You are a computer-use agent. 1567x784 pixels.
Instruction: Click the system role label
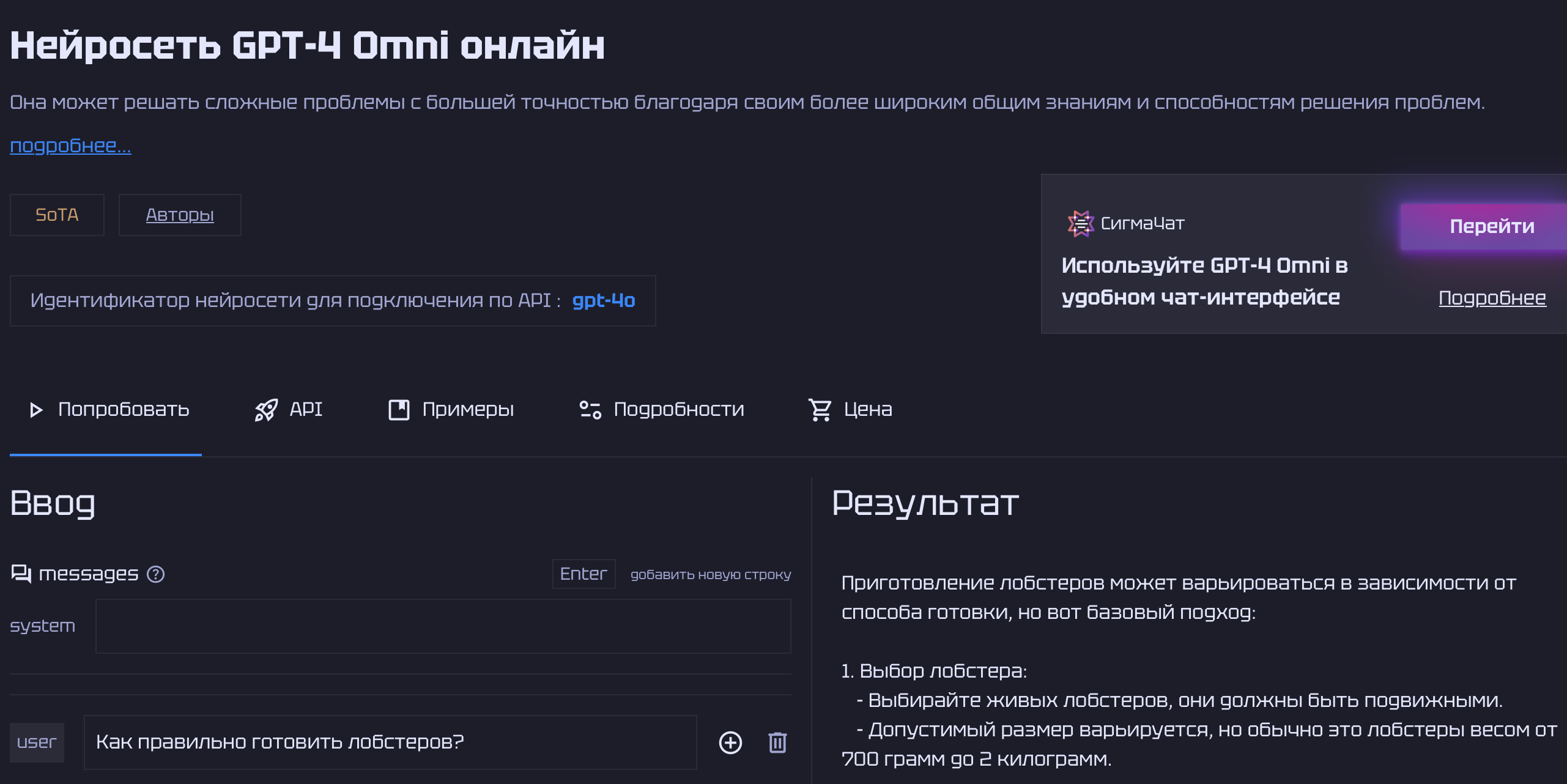42,626
